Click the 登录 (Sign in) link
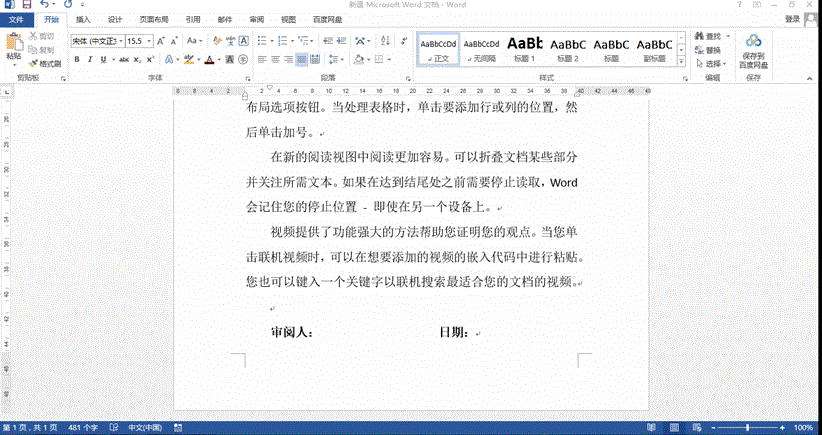The image size is (822, 435). click(792, 19)
